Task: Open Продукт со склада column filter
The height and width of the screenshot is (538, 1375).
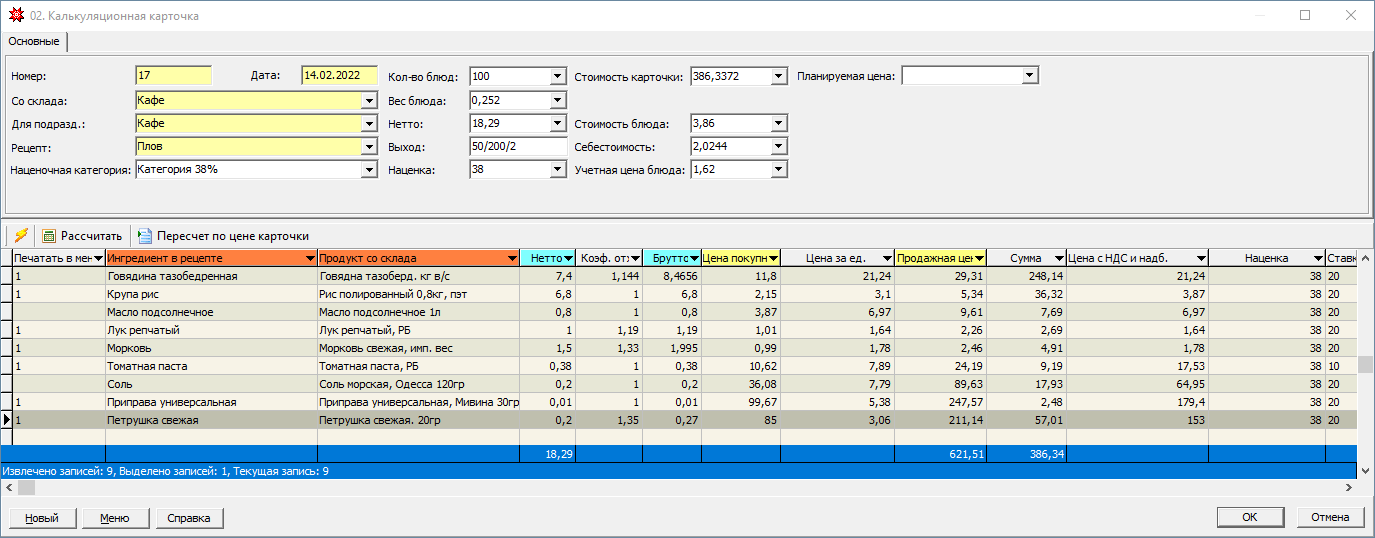Action: 512,258
